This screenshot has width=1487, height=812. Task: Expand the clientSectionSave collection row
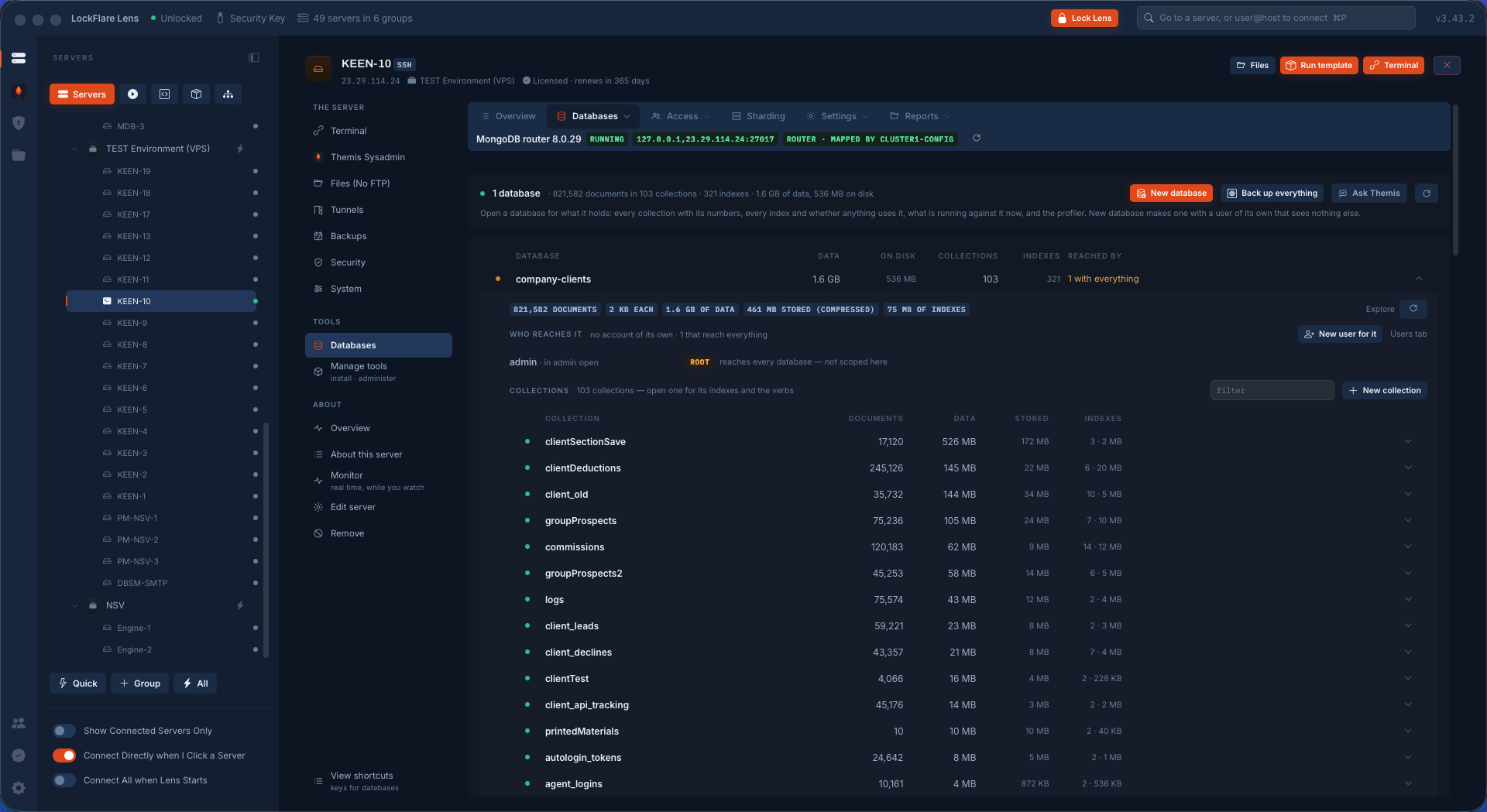[1408, 441]
